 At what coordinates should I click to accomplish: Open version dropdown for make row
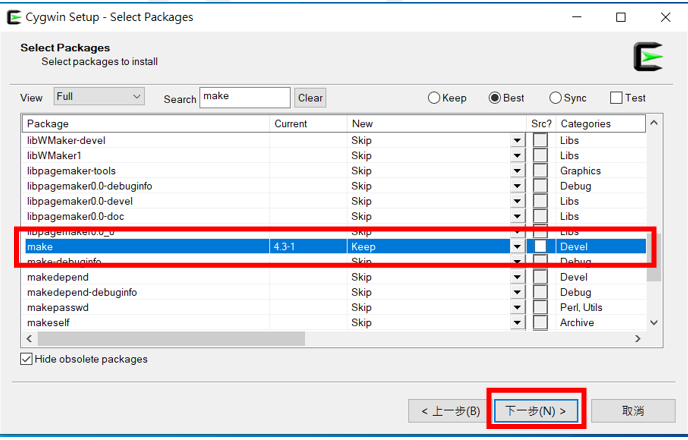pos(517,247)
